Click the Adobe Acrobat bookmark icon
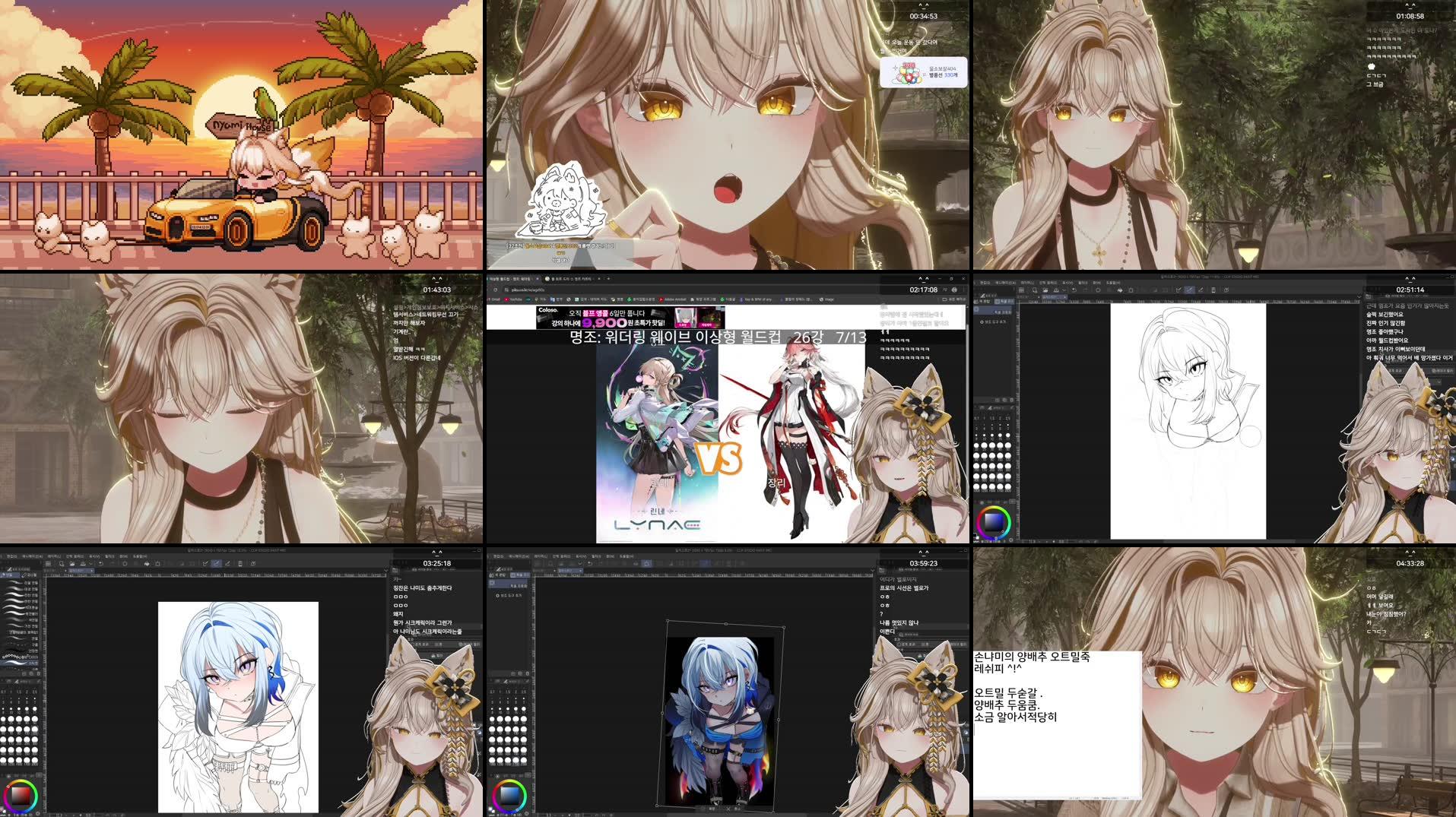1456x817 pixels. 662,299
